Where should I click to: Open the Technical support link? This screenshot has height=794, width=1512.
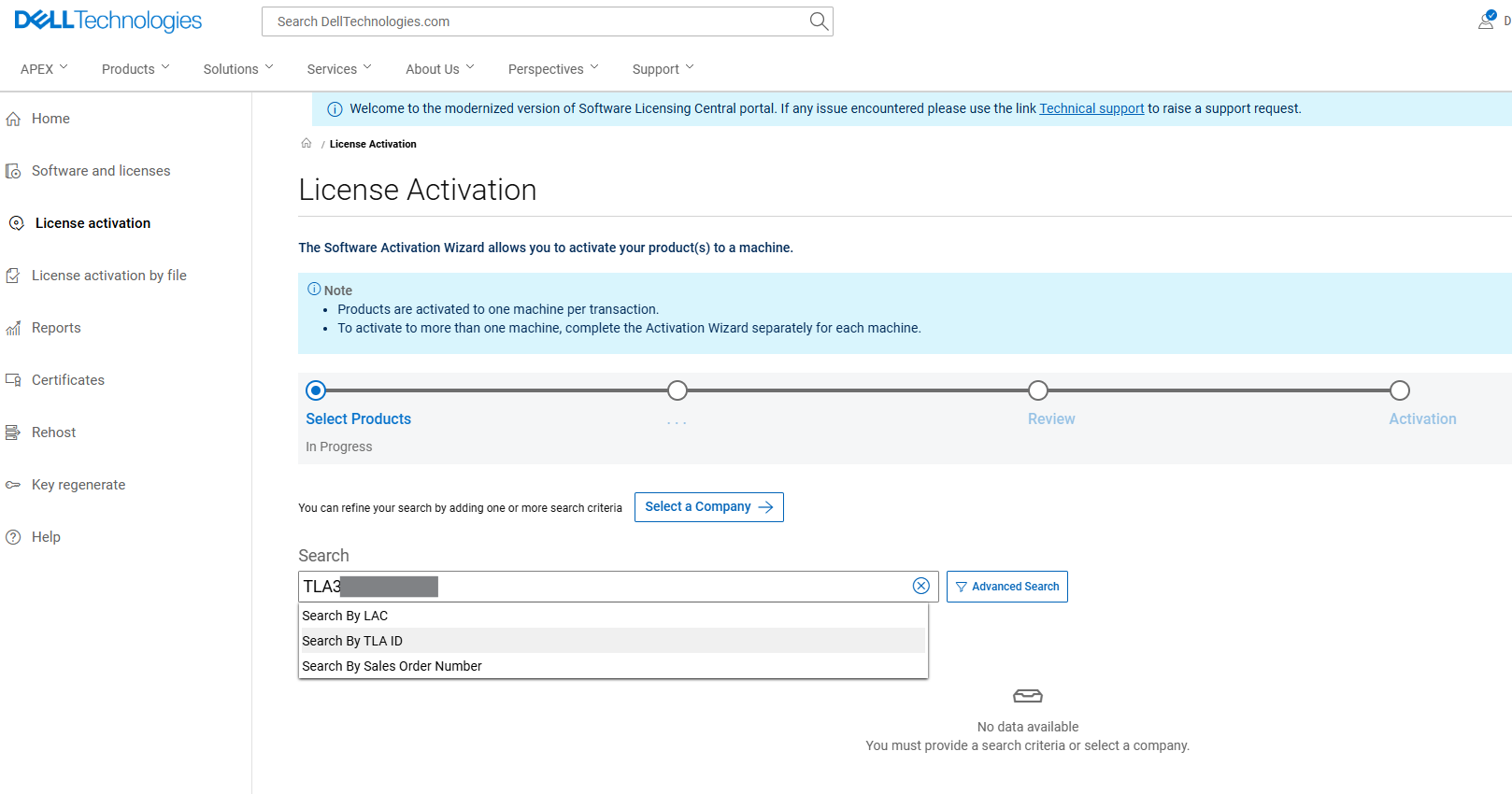1091,108
